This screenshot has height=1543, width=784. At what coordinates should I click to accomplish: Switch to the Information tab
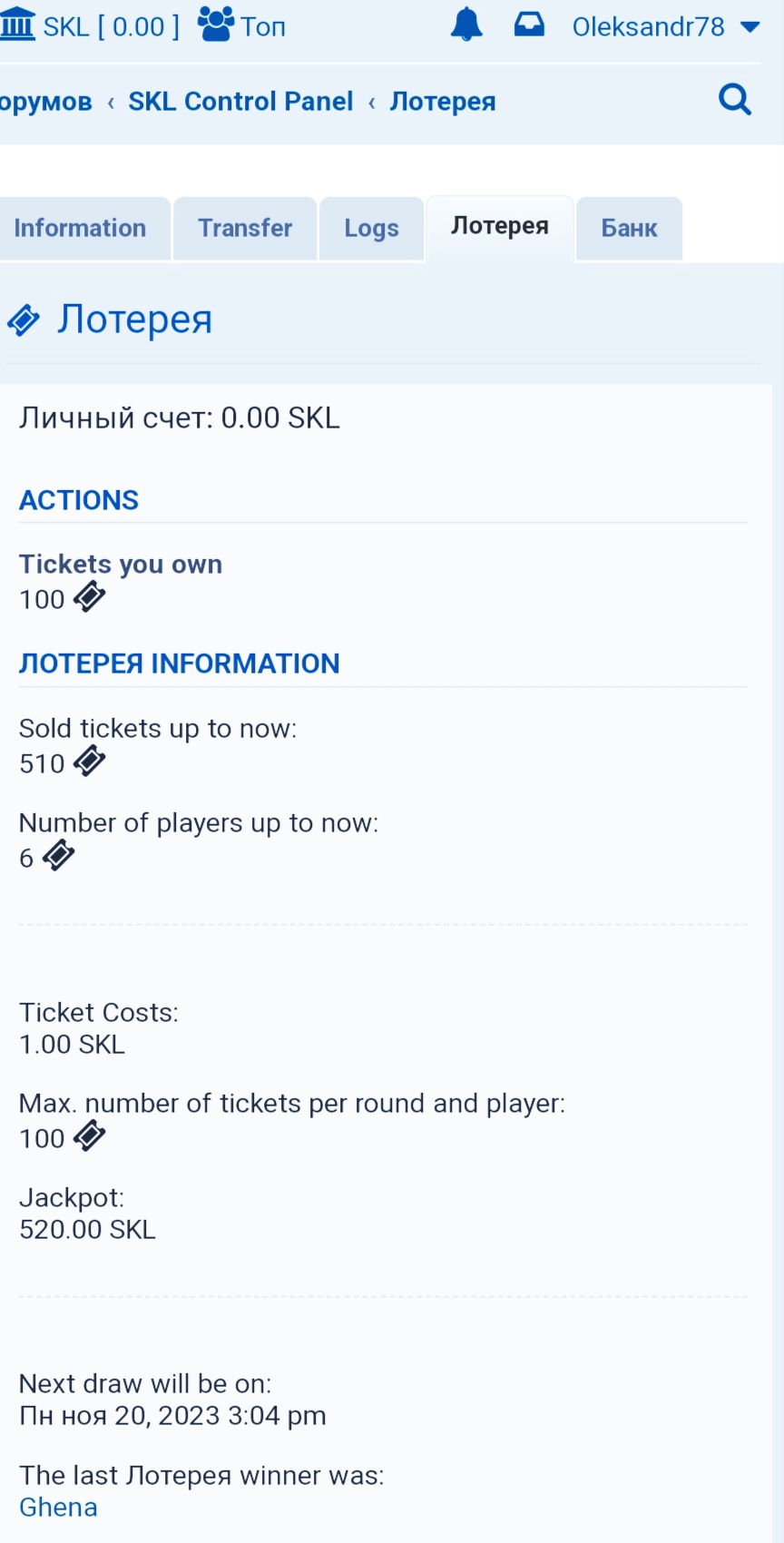pyautogui.click(x=80, y=228)
